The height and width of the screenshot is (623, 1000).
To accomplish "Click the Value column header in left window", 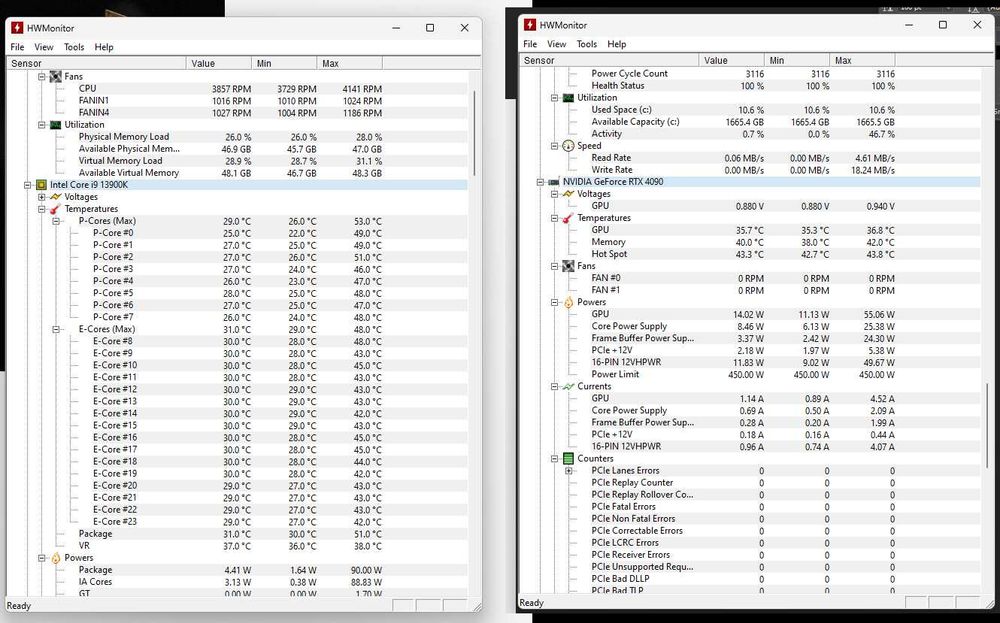I will pyautogui.click(x=219, y=64).
